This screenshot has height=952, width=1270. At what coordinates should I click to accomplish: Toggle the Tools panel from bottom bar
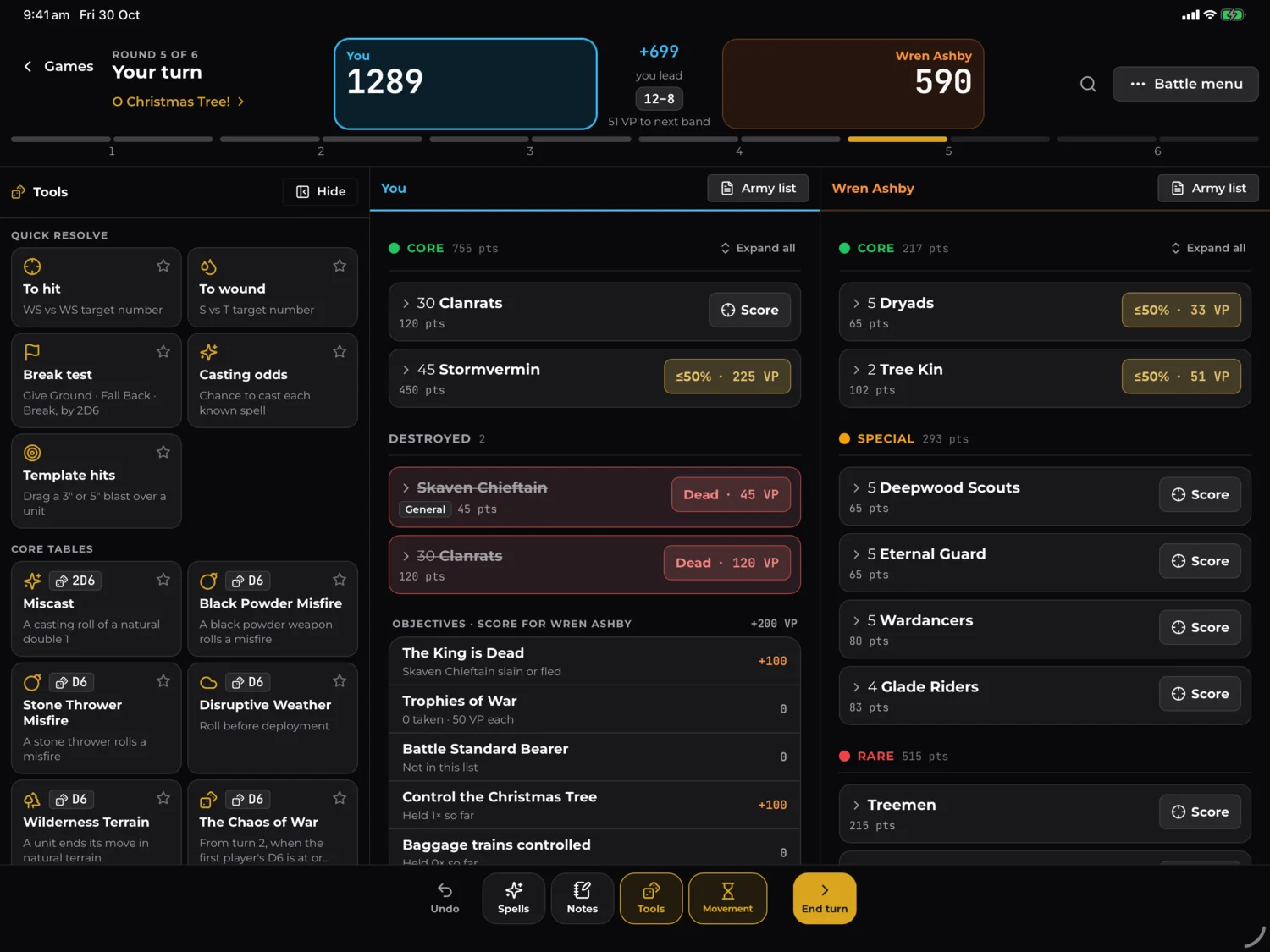[651, 899]
